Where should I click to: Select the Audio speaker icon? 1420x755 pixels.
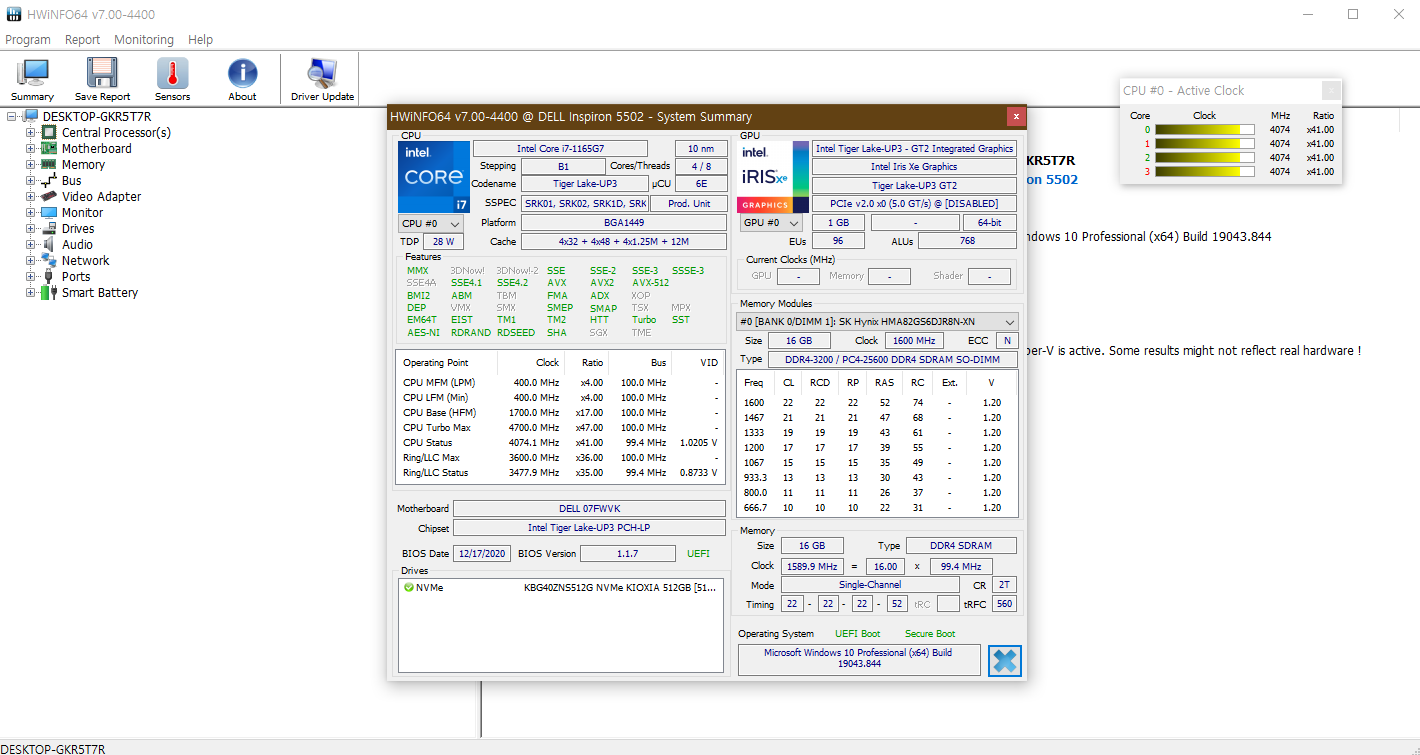(x=48, y=244)
